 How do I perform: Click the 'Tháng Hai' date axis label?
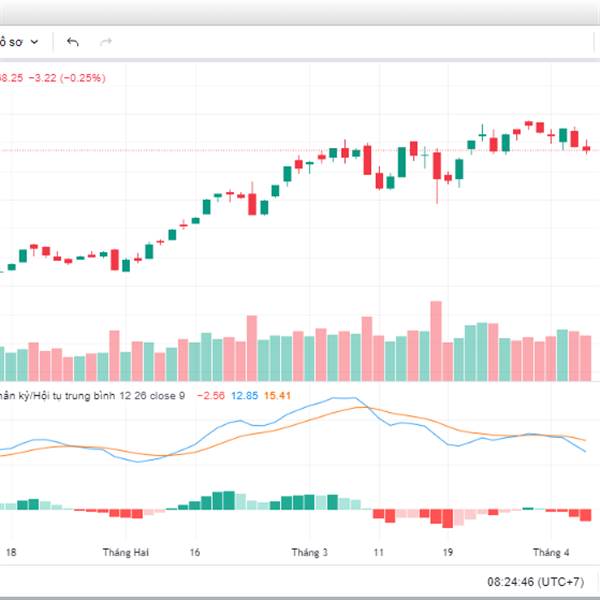tap(126, 553)
